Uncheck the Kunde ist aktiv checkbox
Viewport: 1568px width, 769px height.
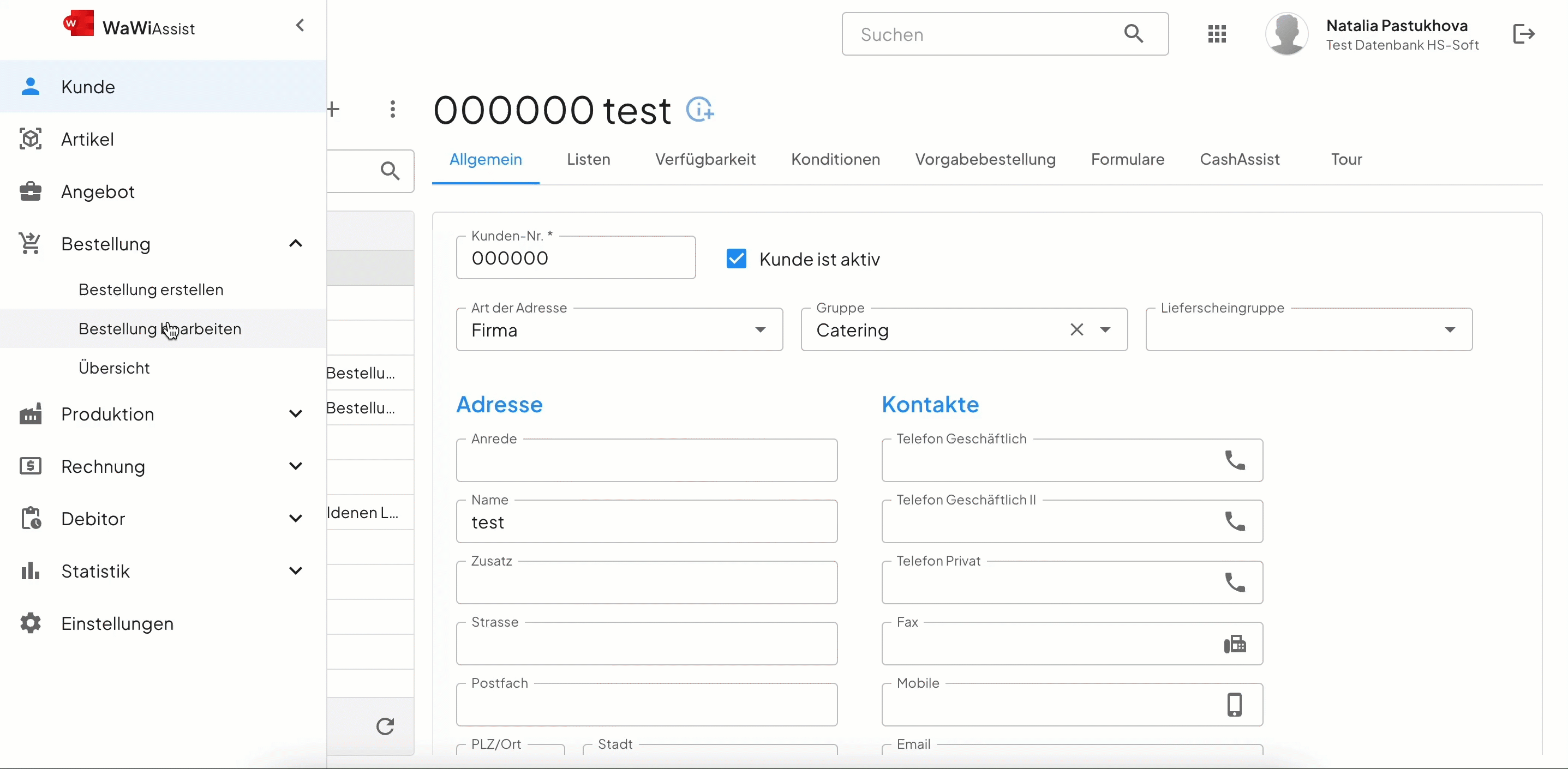coord(736,259)
